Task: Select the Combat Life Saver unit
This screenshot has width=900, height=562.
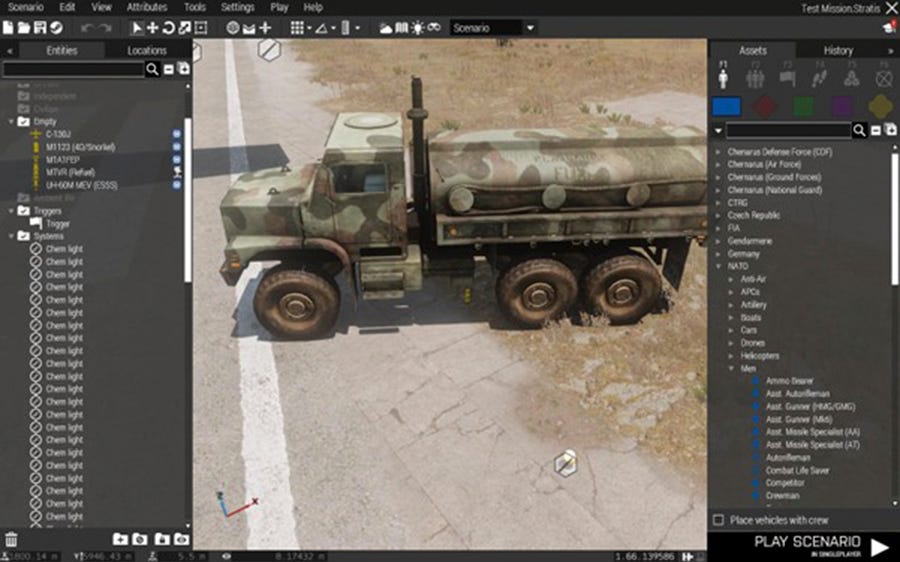Action: 797,470
